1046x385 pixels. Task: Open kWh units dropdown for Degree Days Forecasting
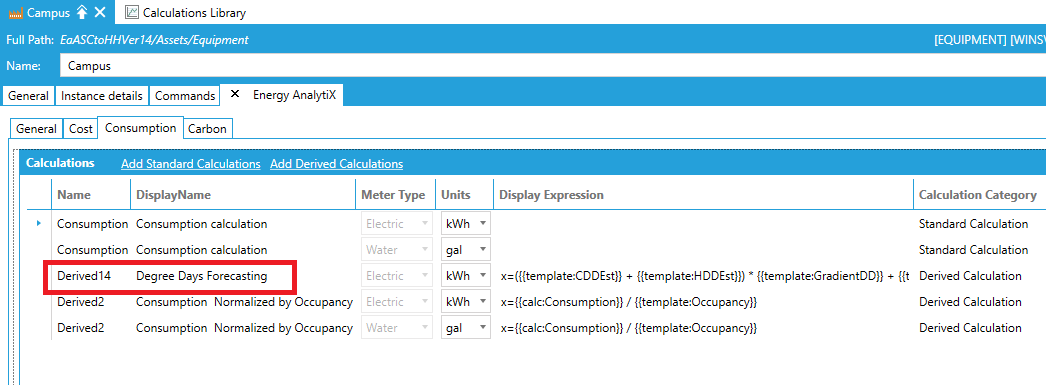click(x=465, y=276)
